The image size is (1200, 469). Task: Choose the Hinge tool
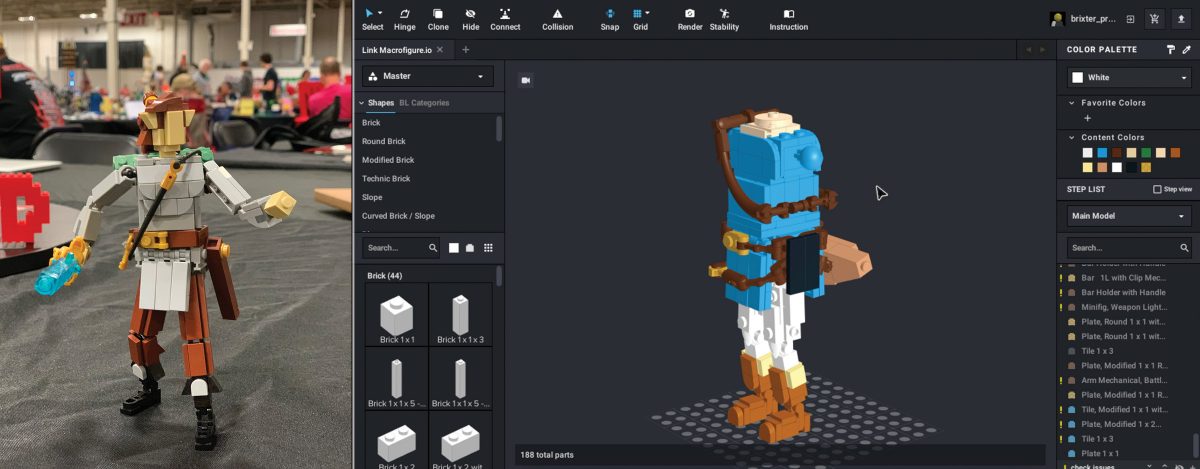(405, 19)
